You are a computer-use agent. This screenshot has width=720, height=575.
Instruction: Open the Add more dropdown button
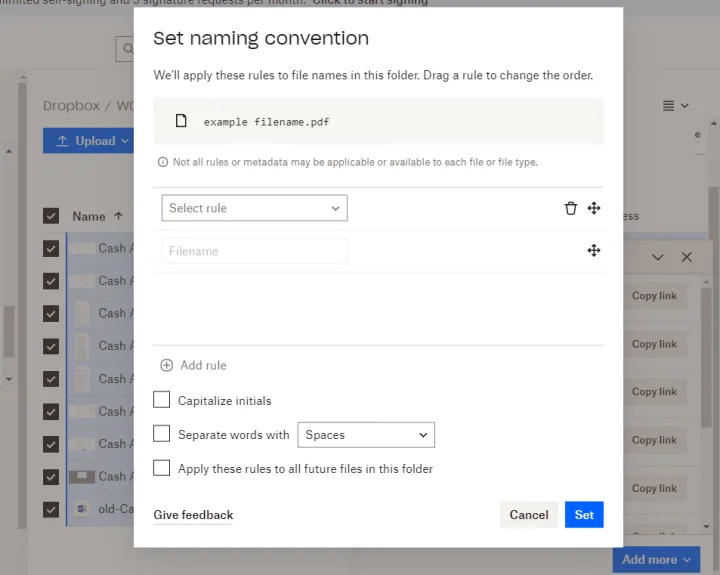657,560
